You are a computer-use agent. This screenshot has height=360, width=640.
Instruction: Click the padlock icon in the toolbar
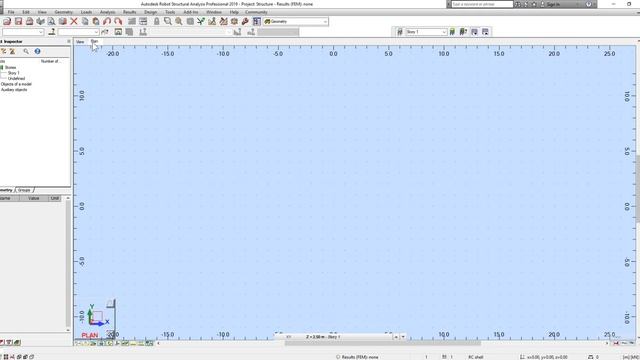click(156, 21)
